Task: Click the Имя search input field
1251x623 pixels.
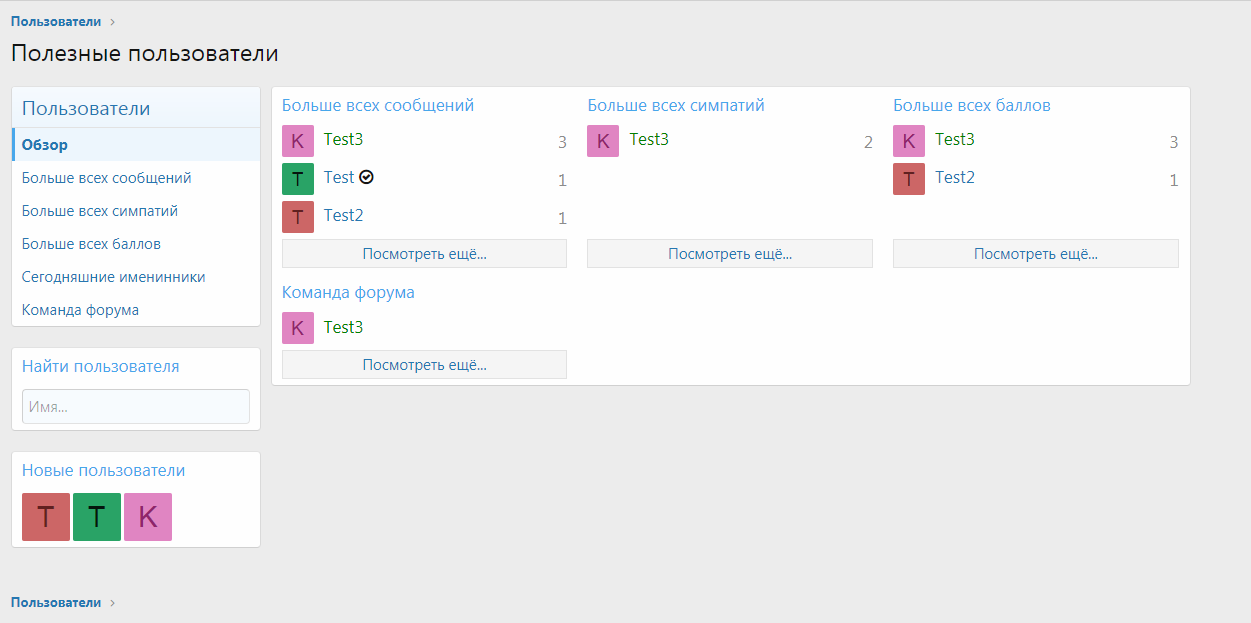Action: 136,407
